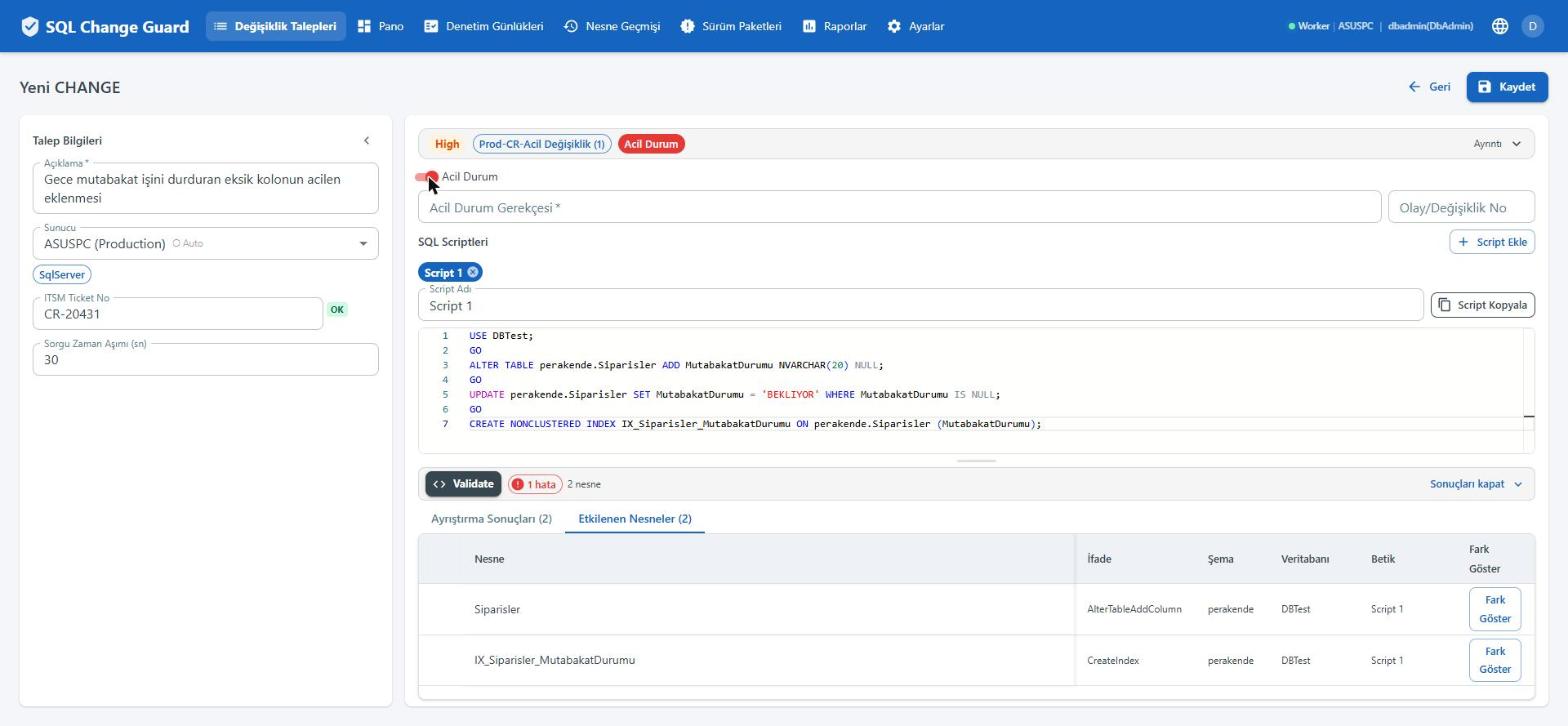Image resolution: width=1568 pixels, height=726 pixels.
Task: Open Ayarlar settings
Action: (915, 27)
